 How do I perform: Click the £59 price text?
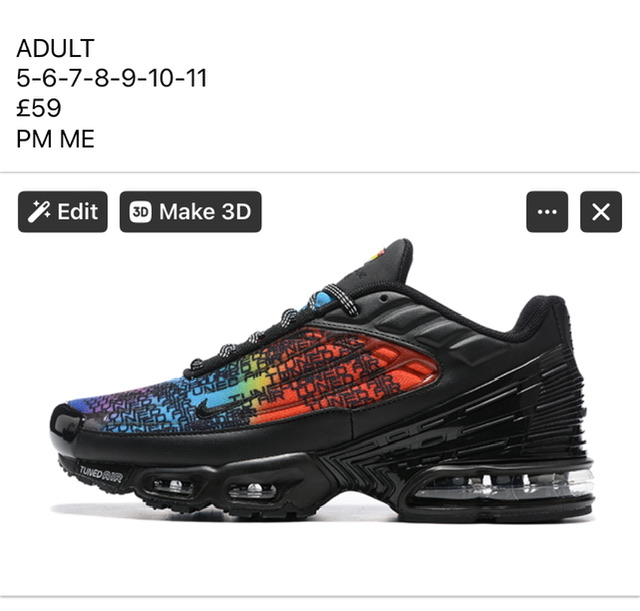[39, 108]
